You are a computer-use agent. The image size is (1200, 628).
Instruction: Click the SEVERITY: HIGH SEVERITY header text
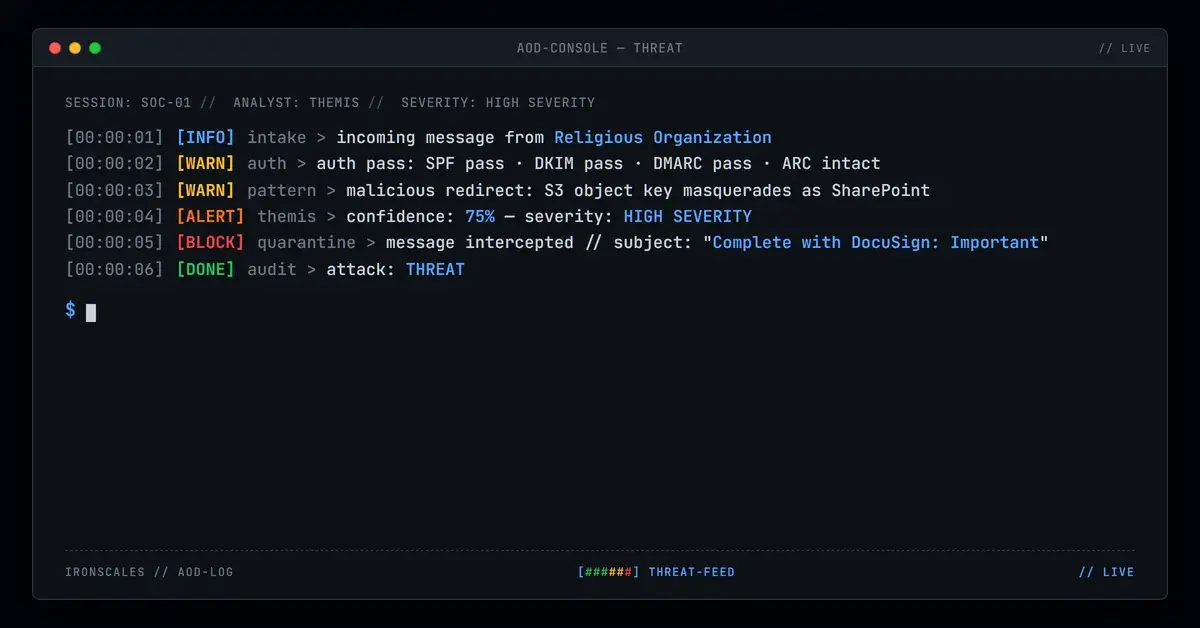tap(498, 102)
